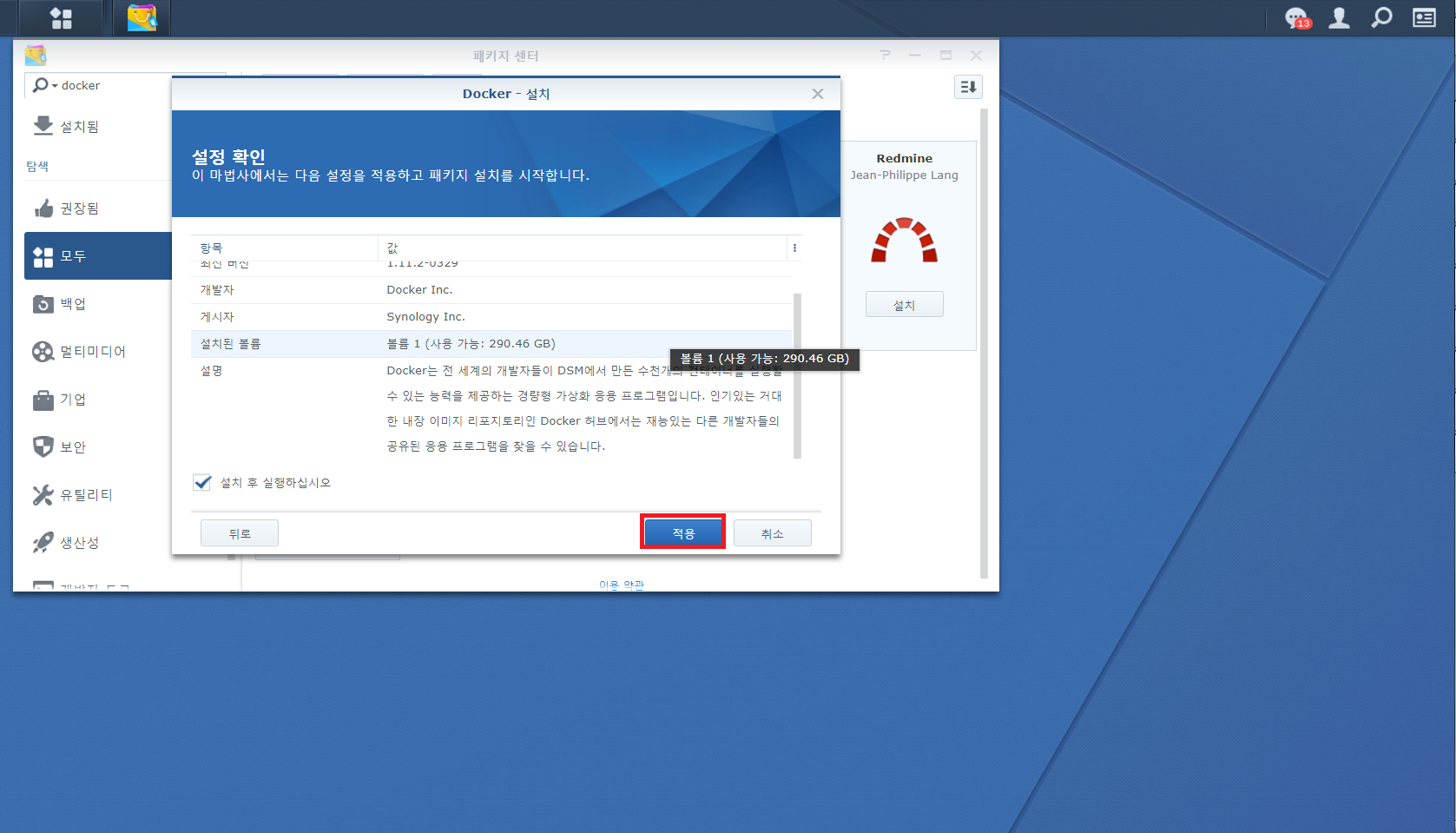Open the DSM main menu icon
1456x833 pixels.
click(61, 18)
